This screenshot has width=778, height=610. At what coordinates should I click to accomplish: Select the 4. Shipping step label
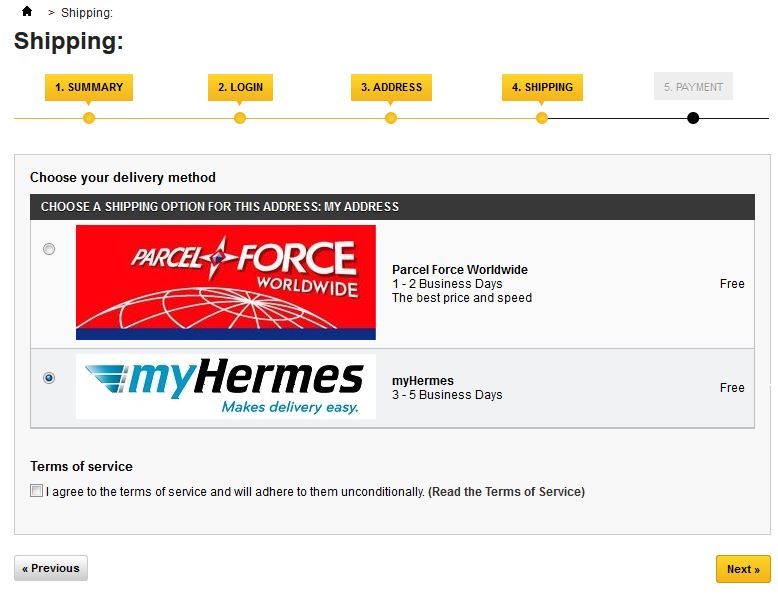pyautogui.click(x=542, y=87)
